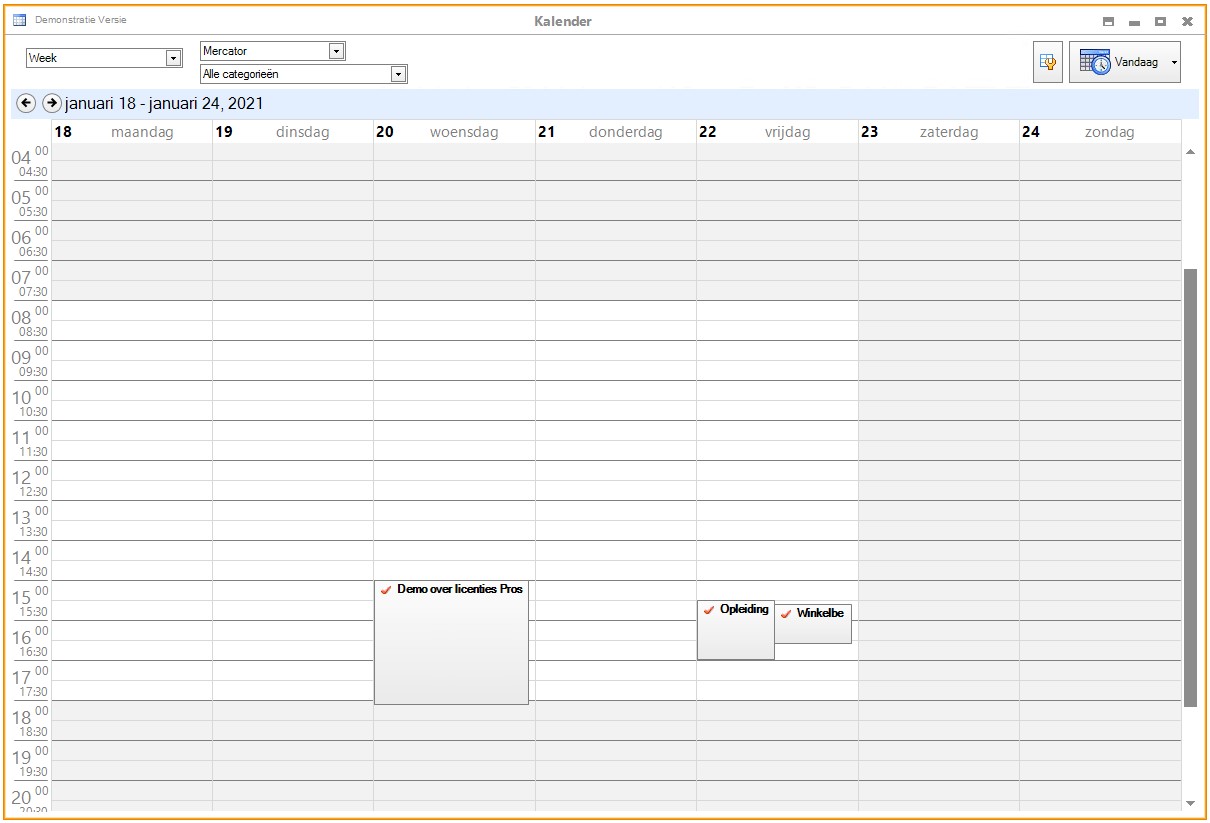Screen dimensions: 1210x823
Task: Click the Kalender app icon in title bar
Action: coord(19,20)
